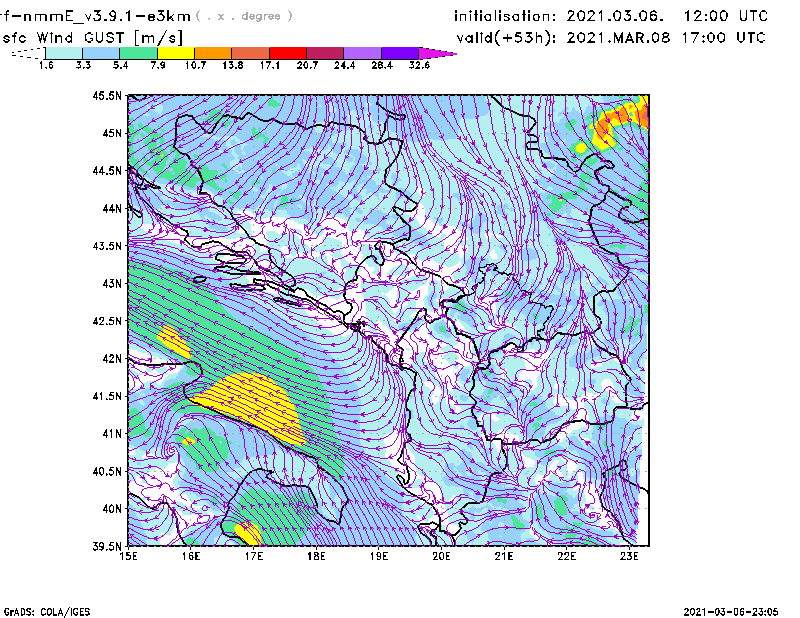Screen dimensions: 800x618
Task: Click the orange 10.7–13.8 legend swatch
Action: 213,53
